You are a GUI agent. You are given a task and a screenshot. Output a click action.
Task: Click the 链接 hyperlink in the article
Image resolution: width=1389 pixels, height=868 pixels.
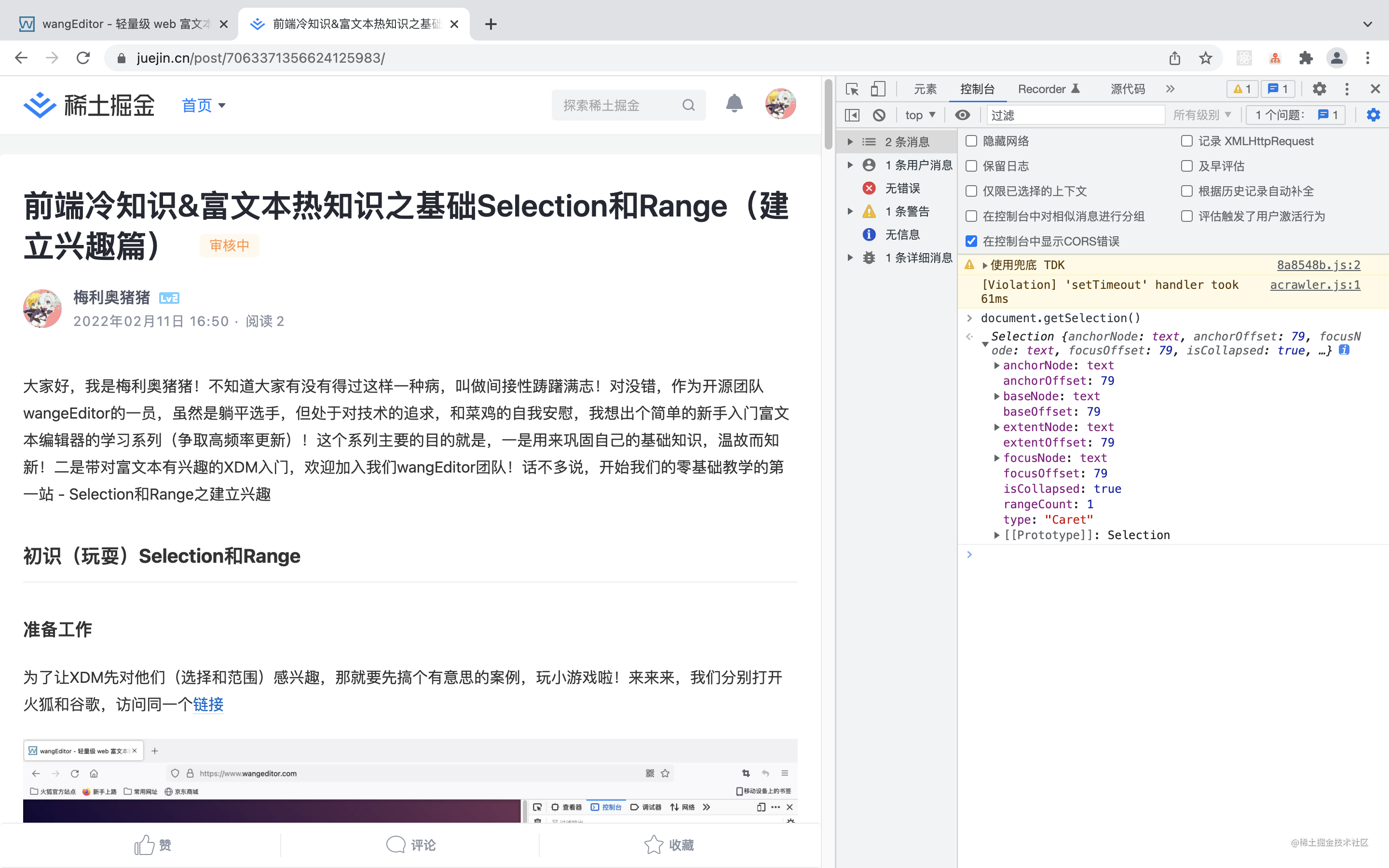[208, 705]
